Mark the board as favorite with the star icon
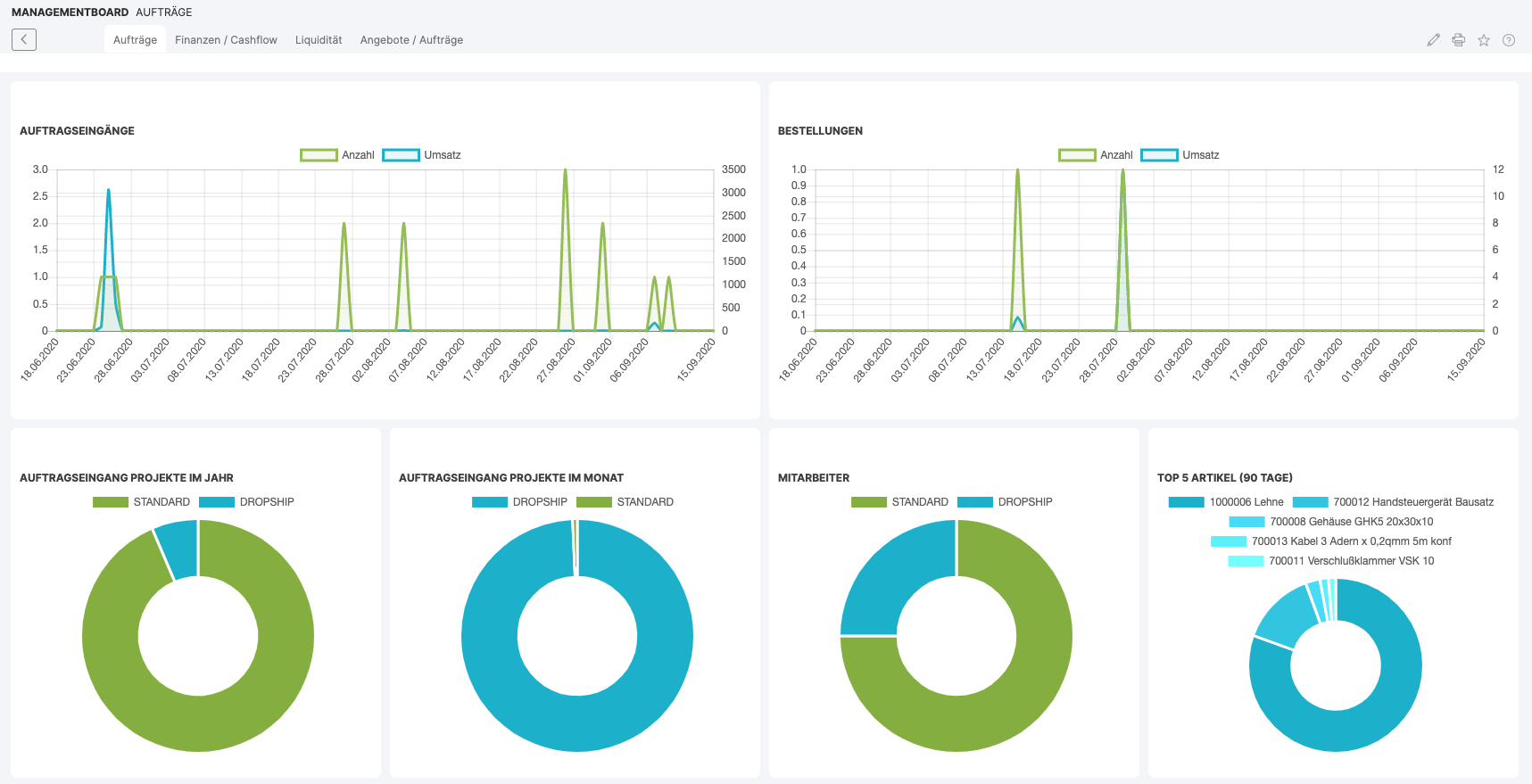Viewport: 1532px width, 784px height. coord(1483,40)
